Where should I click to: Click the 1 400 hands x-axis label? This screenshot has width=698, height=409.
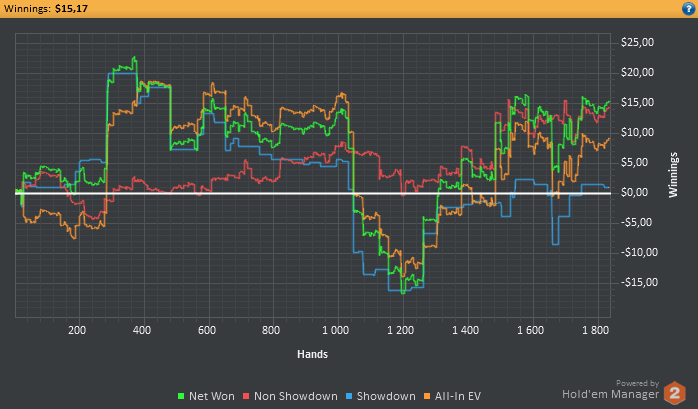(465, 330)
